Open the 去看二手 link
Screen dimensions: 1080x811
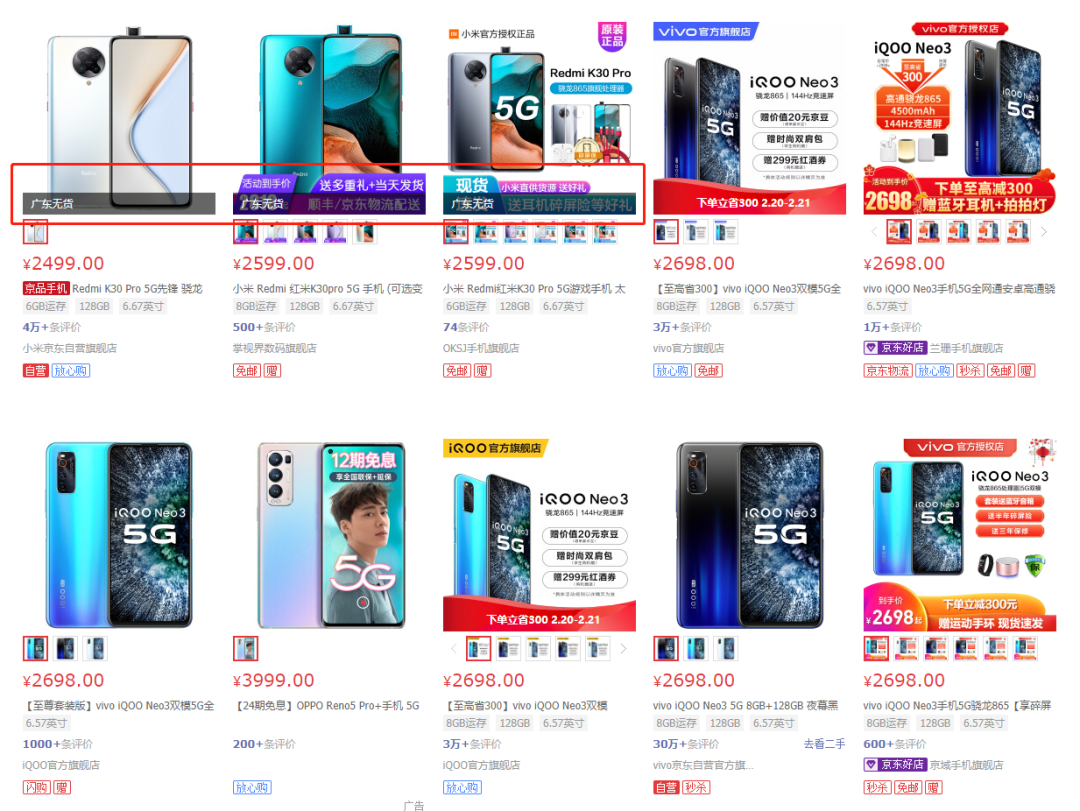[824, 744]
